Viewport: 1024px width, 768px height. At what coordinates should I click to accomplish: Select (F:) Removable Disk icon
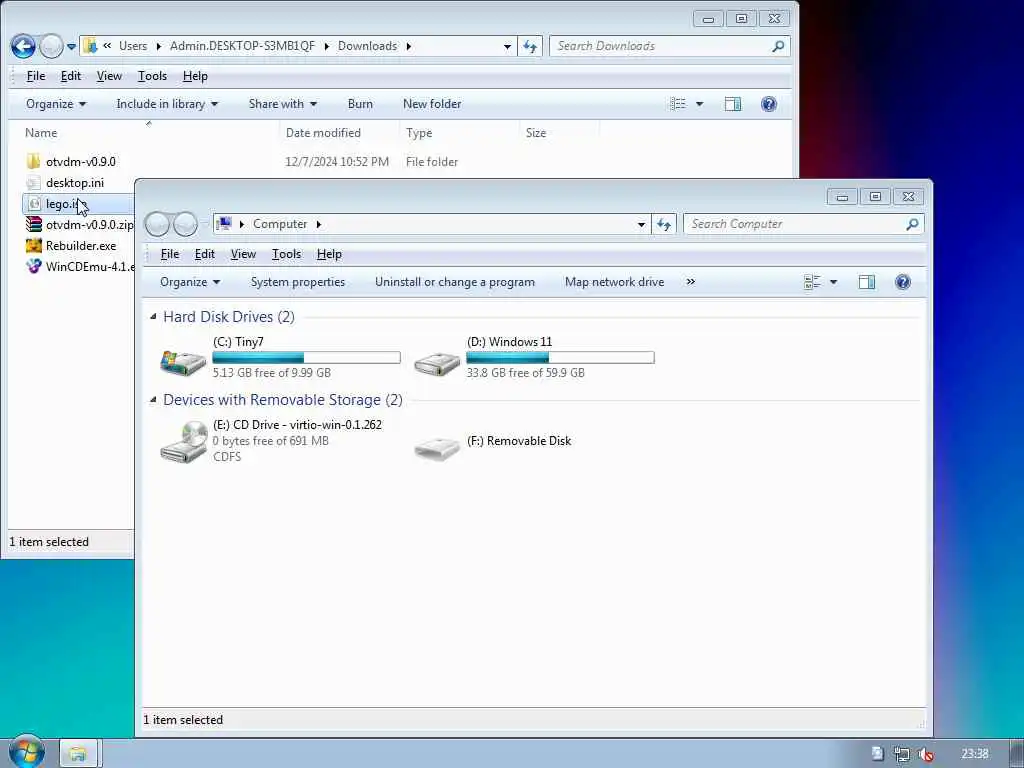tap(437, 449)
